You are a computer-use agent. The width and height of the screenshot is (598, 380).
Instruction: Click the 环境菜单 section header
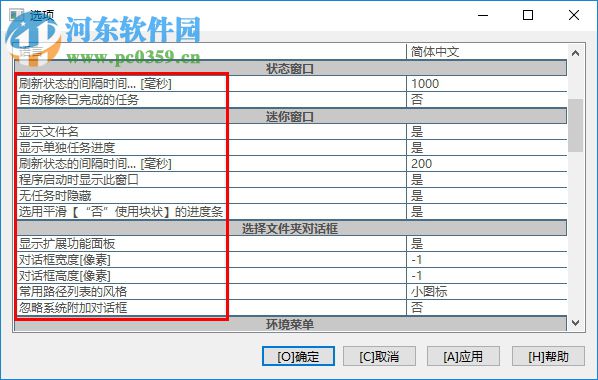pos(291,324)
